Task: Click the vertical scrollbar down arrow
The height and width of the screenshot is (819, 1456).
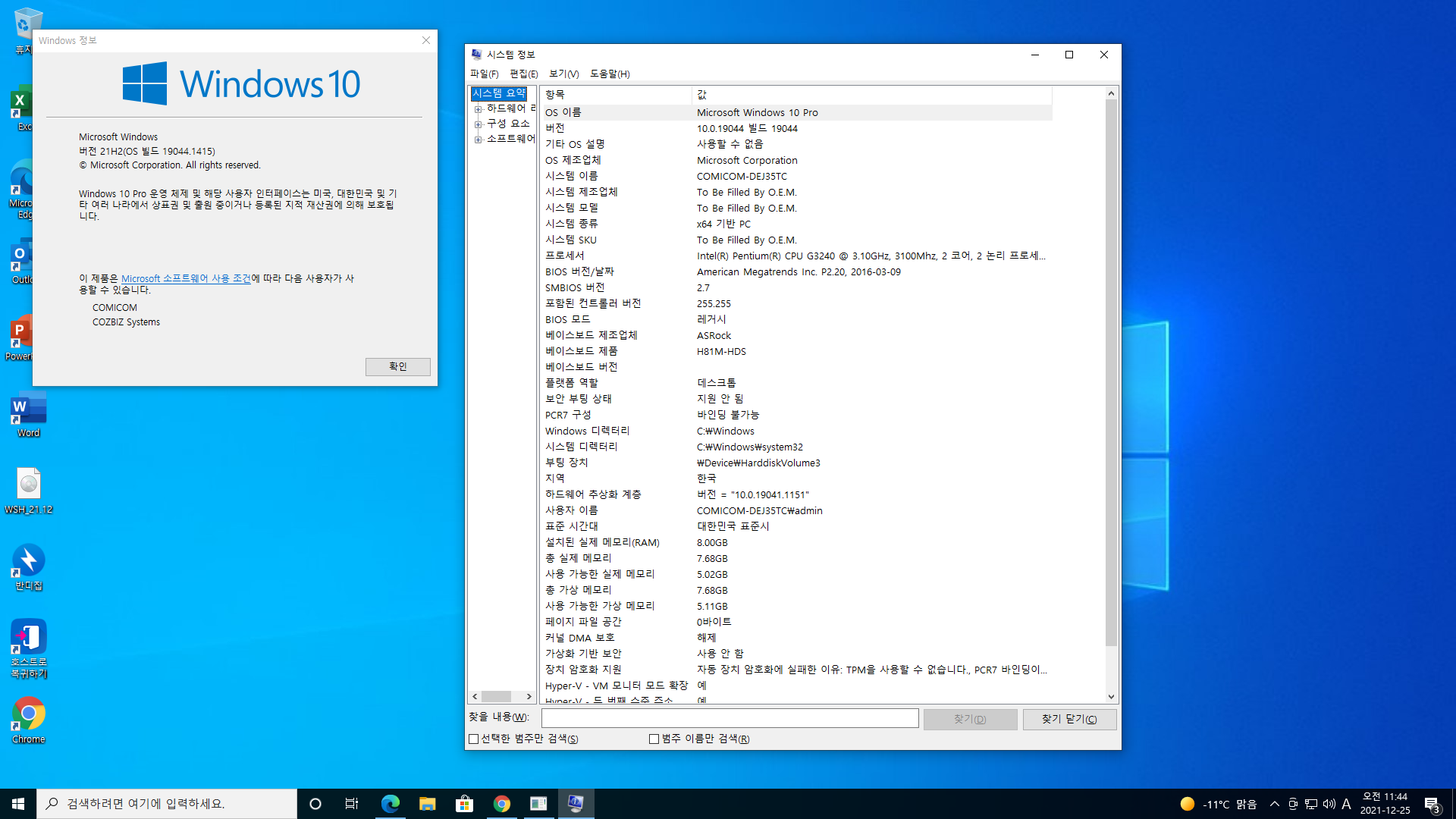Action: [1111, 696]
